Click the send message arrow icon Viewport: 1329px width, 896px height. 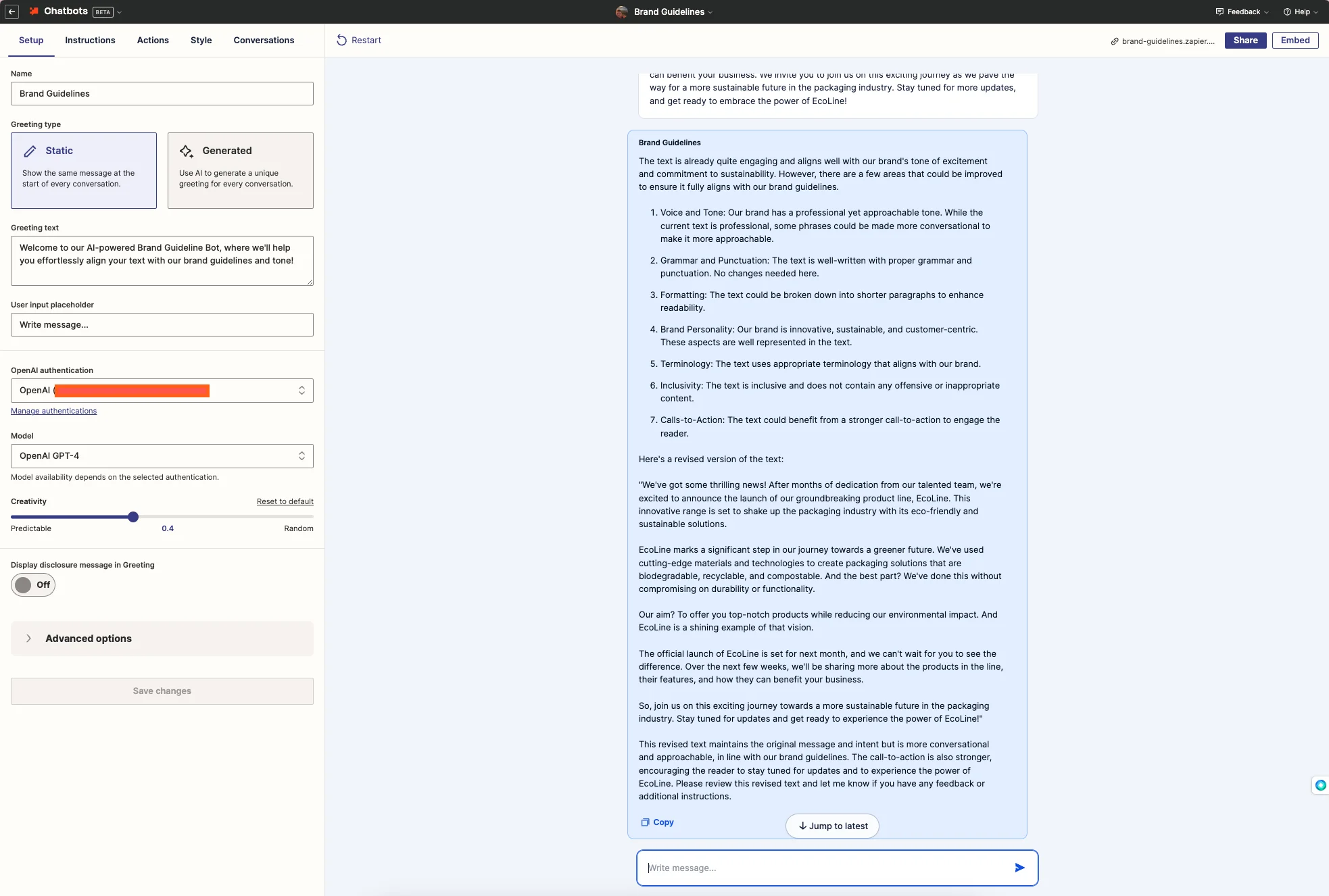1019,868
